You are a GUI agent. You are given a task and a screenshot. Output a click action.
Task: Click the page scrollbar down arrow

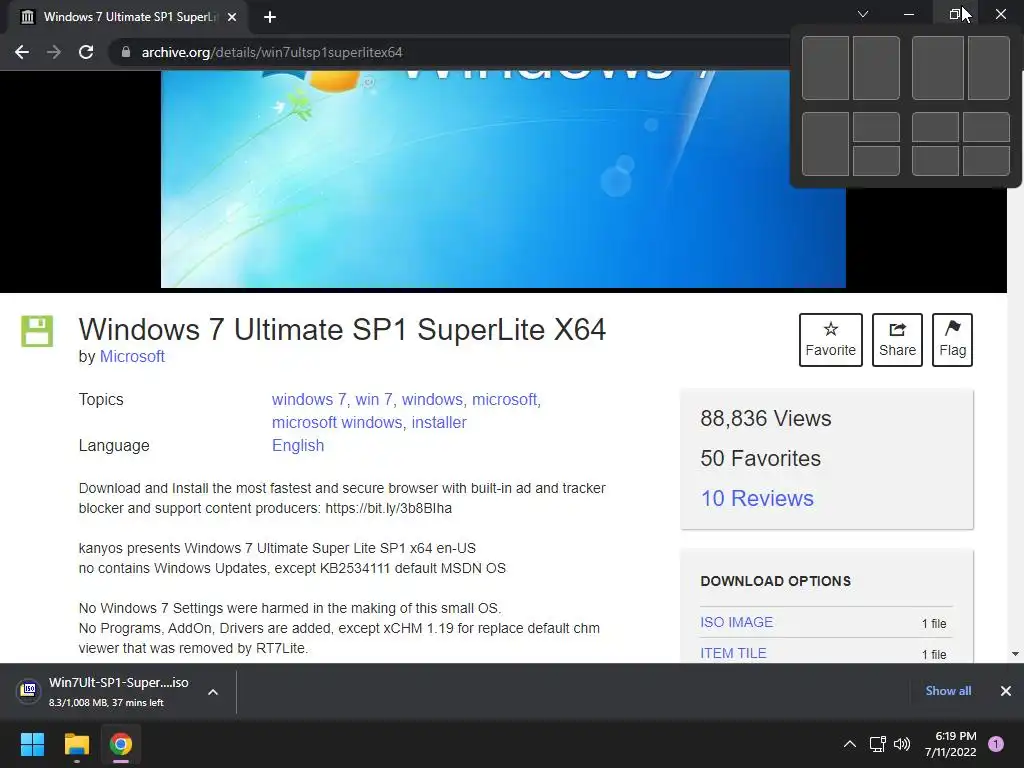[1015, 654]
